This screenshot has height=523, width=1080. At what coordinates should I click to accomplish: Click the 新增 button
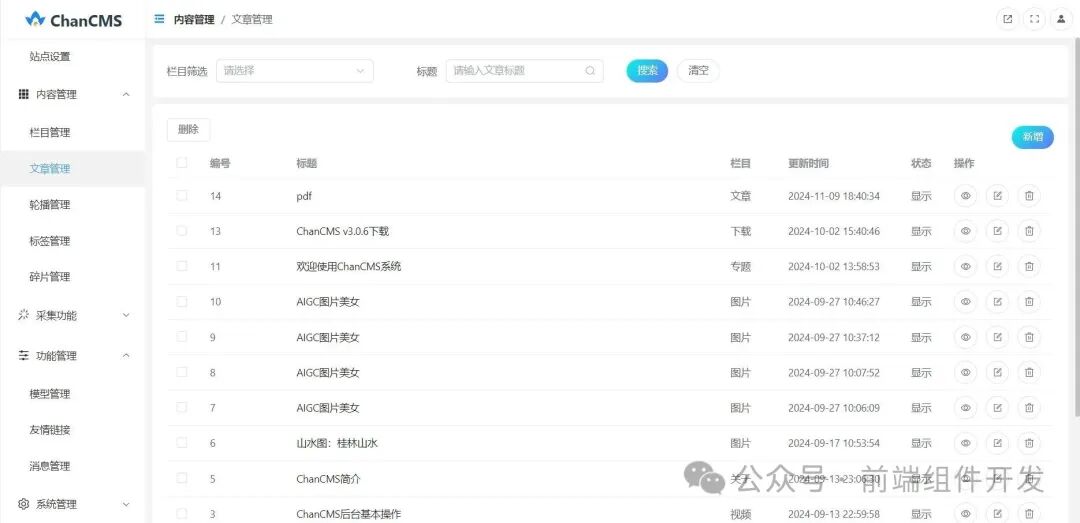pyautogui.click(x=1032, y=137)
